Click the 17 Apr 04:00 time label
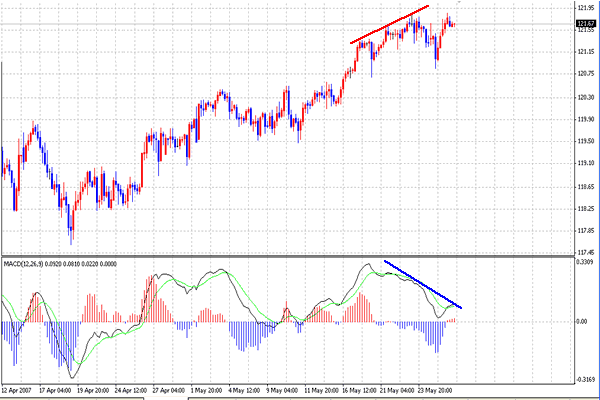 click(x=55, y=391)
